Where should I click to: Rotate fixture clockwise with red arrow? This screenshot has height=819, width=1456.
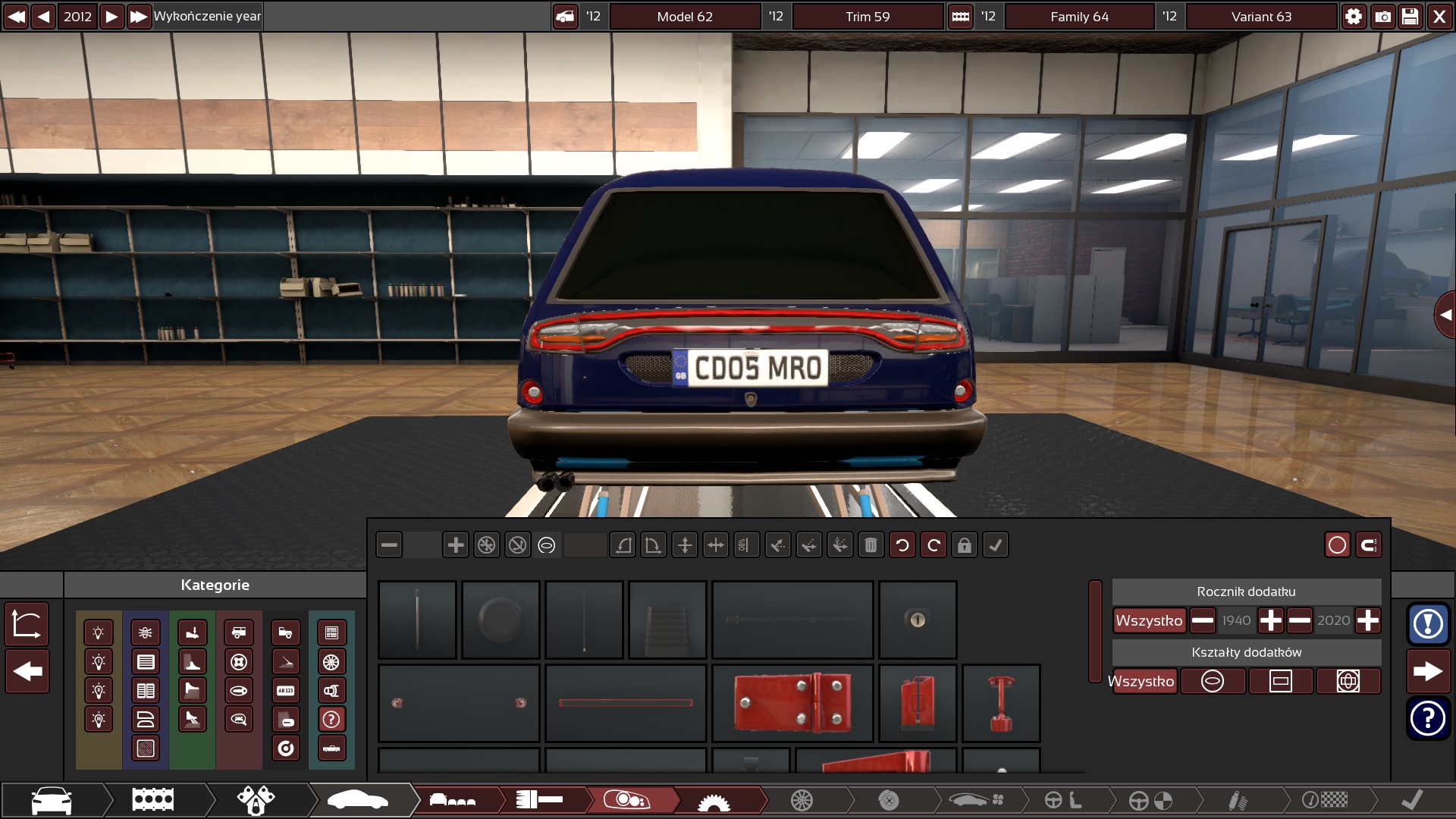934,544
